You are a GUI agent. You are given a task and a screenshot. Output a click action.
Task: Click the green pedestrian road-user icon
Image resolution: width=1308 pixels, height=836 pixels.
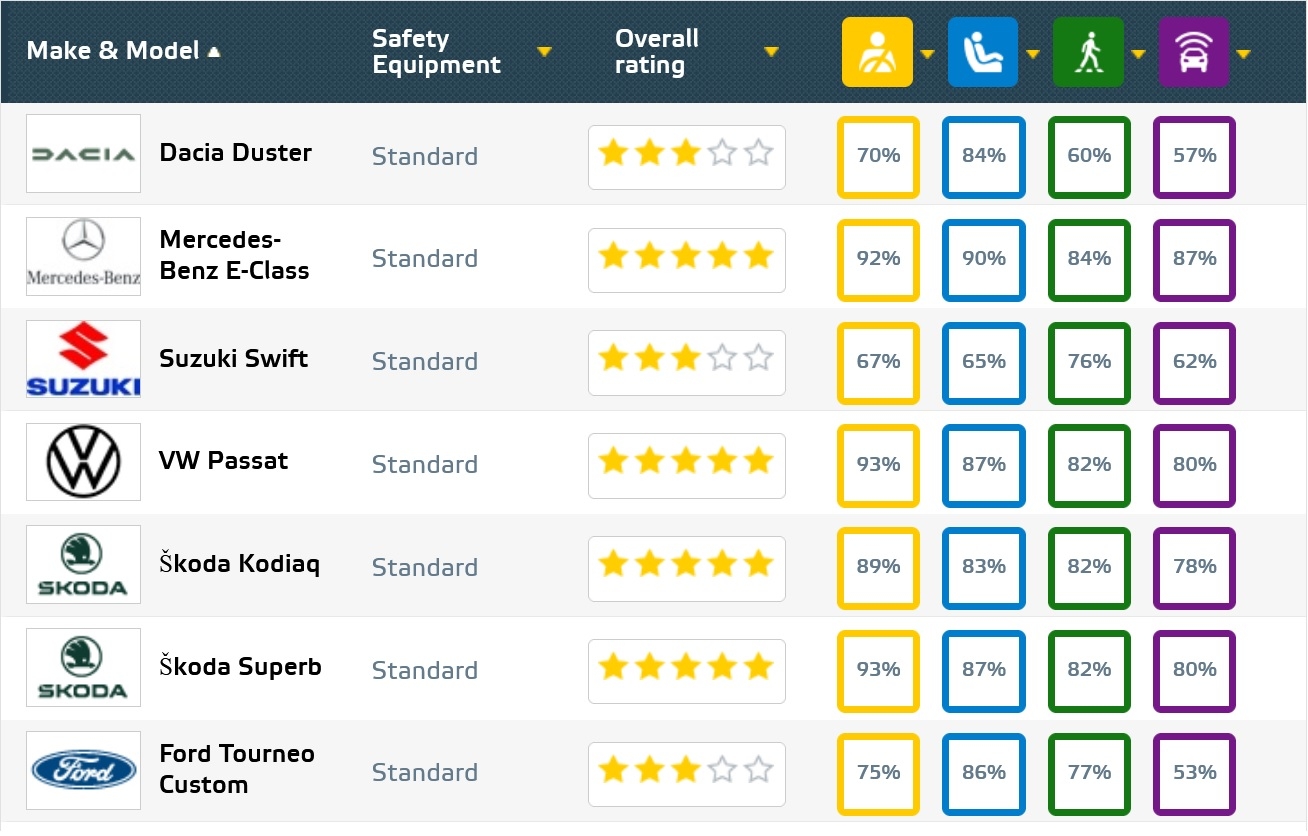coord(1088,52)
